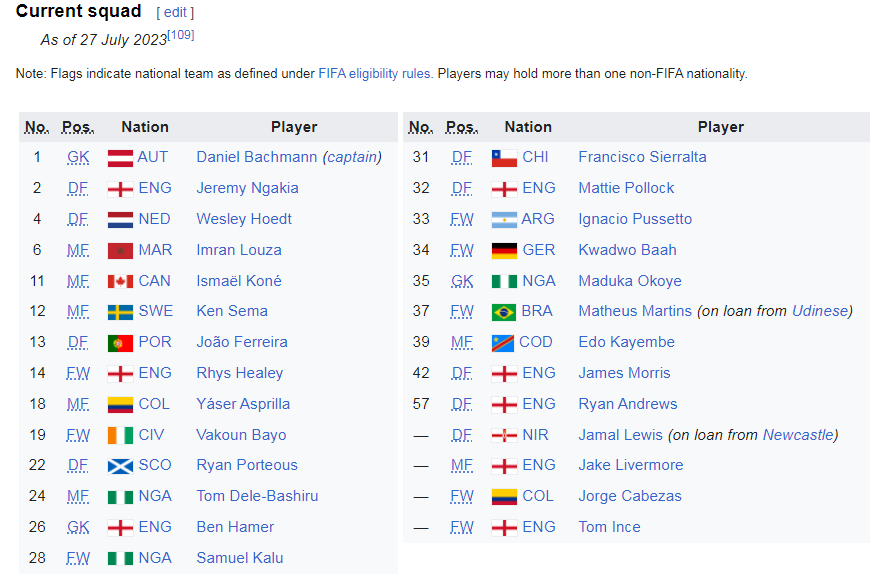Screen dimensions: 885x584
Task: Follow the Newcastle loan club link
Action: pyautogui.click(x=798, y=435)
